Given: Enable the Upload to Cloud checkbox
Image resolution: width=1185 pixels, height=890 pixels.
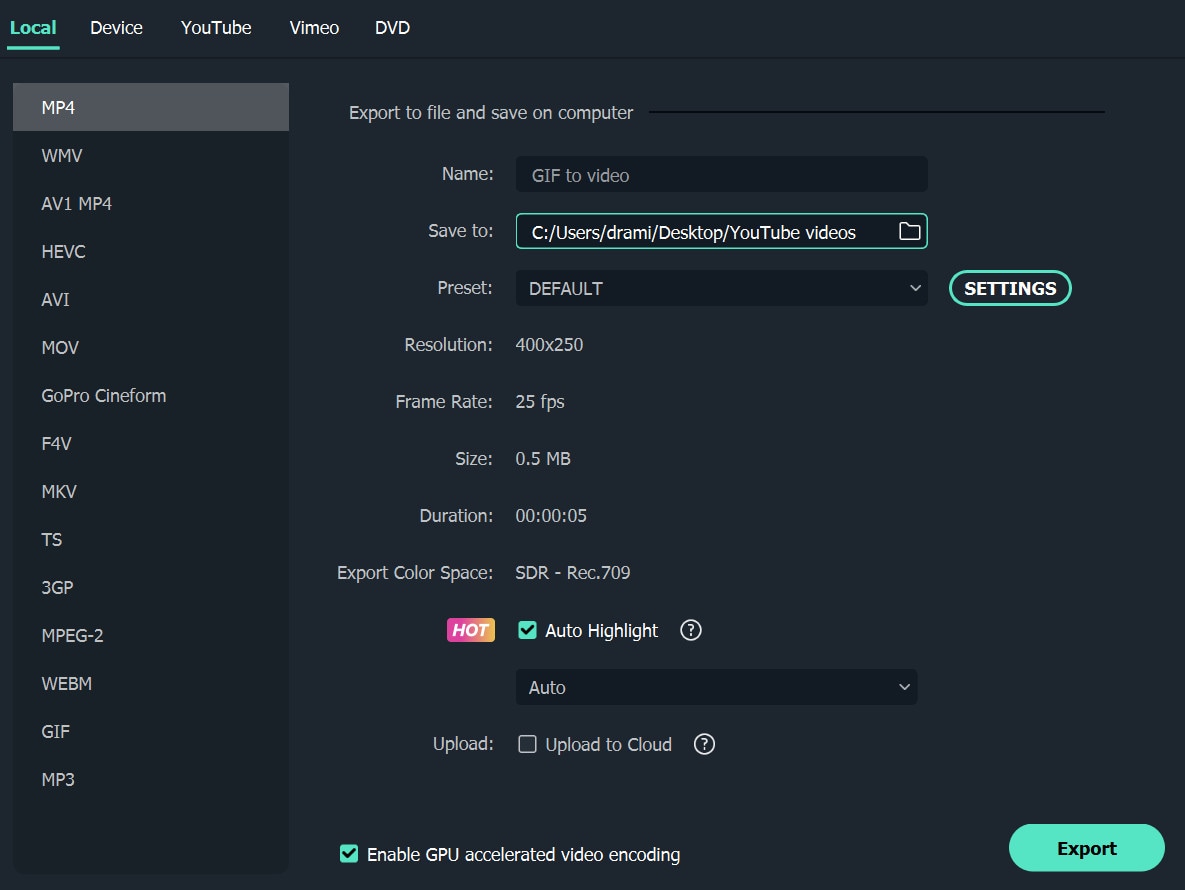Looking at the screenshot, I should point(527,744).
